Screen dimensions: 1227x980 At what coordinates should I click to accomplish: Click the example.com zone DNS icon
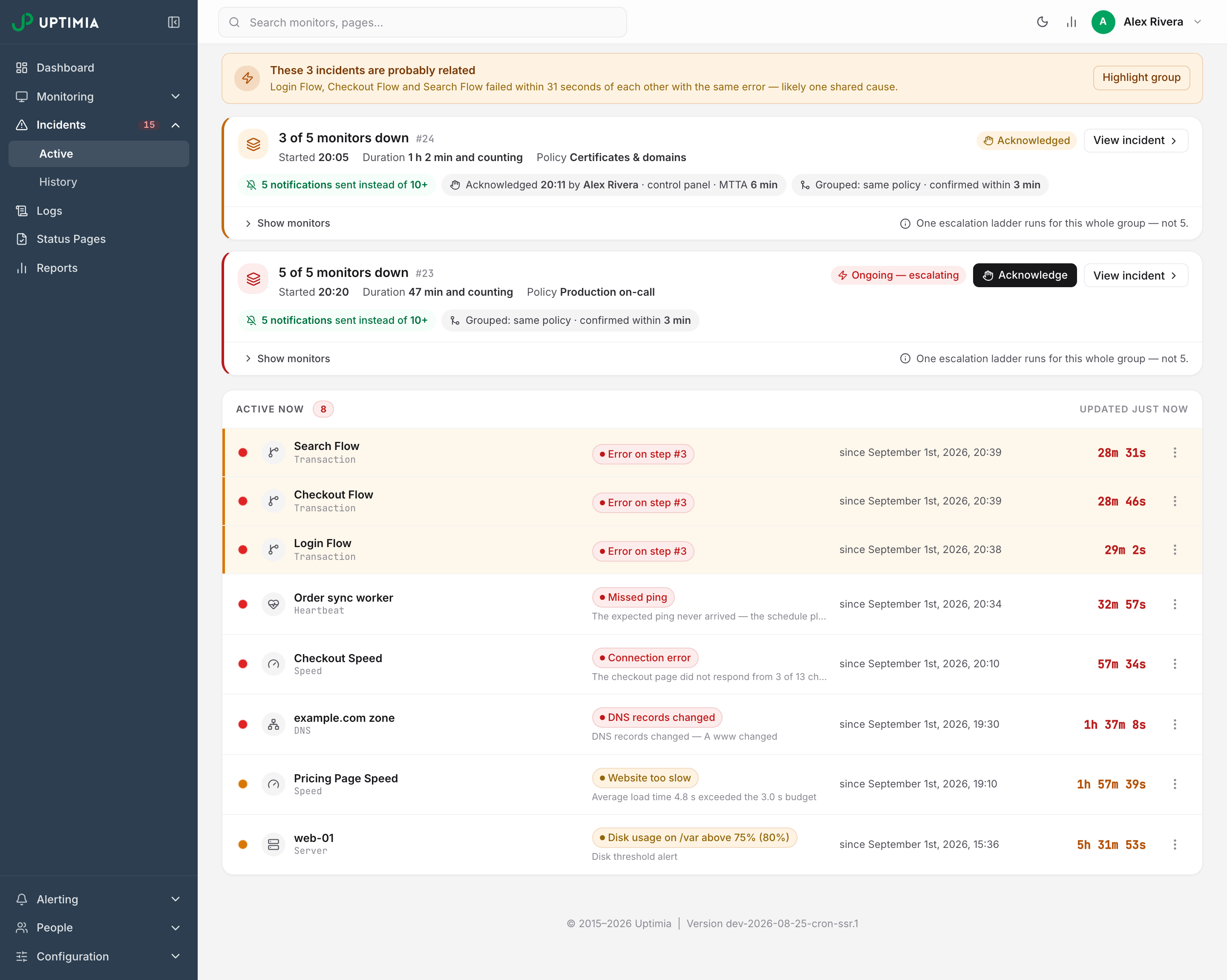273,724
